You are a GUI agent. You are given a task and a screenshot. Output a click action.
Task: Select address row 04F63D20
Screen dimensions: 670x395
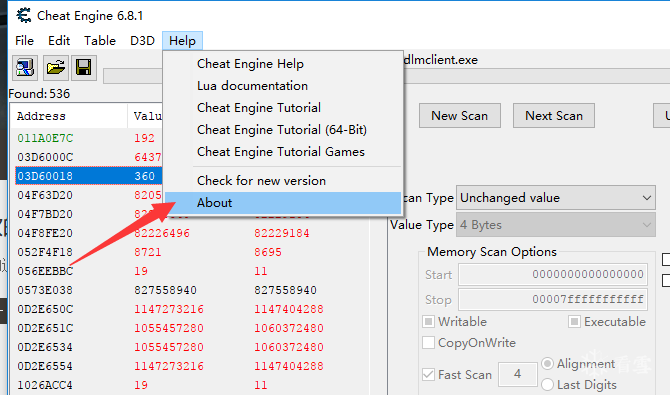[x=45, y=195]
